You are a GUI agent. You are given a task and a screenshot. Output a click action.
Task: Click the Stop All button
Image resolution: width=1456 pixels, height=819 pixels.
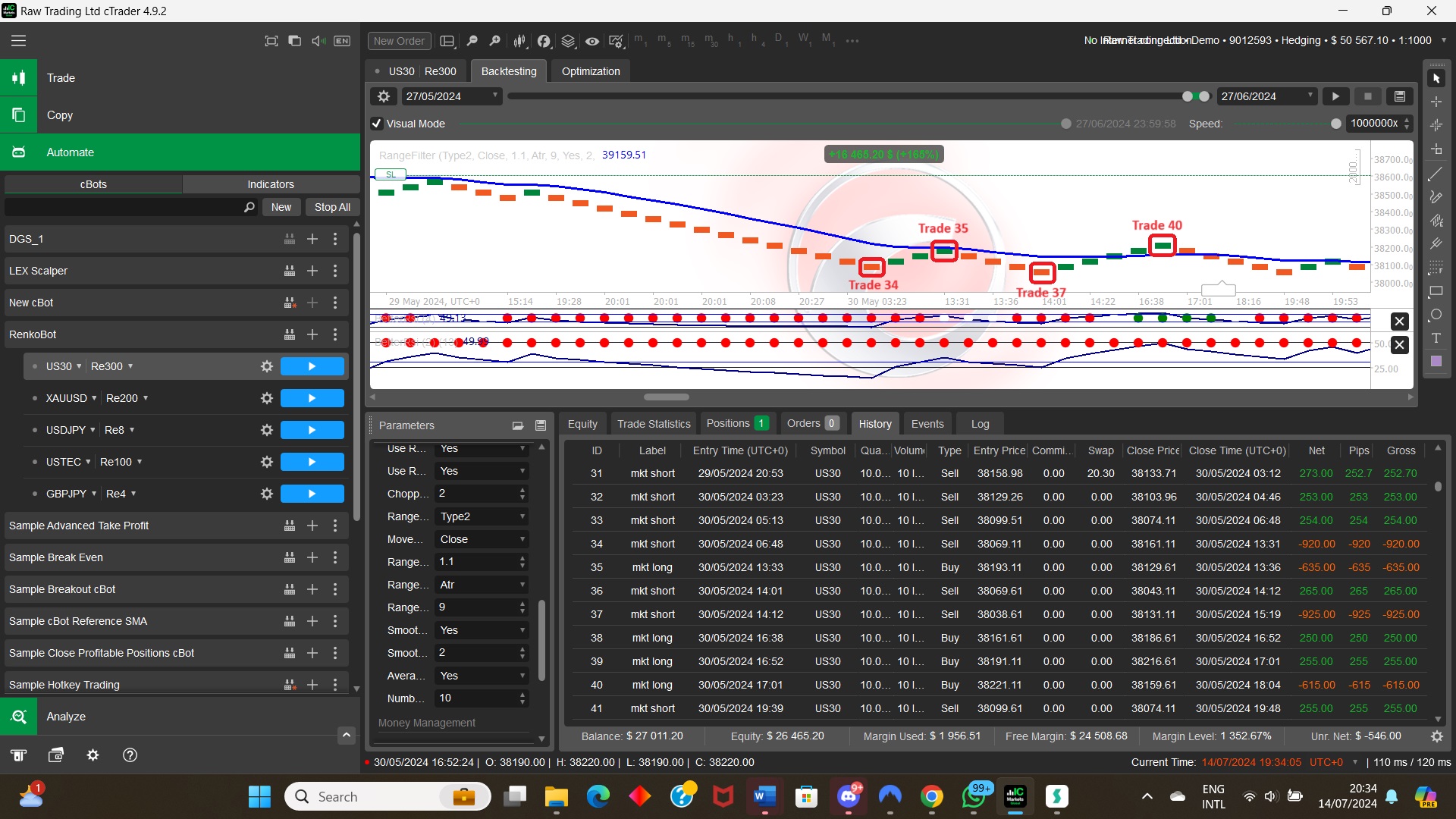point(332,207)
